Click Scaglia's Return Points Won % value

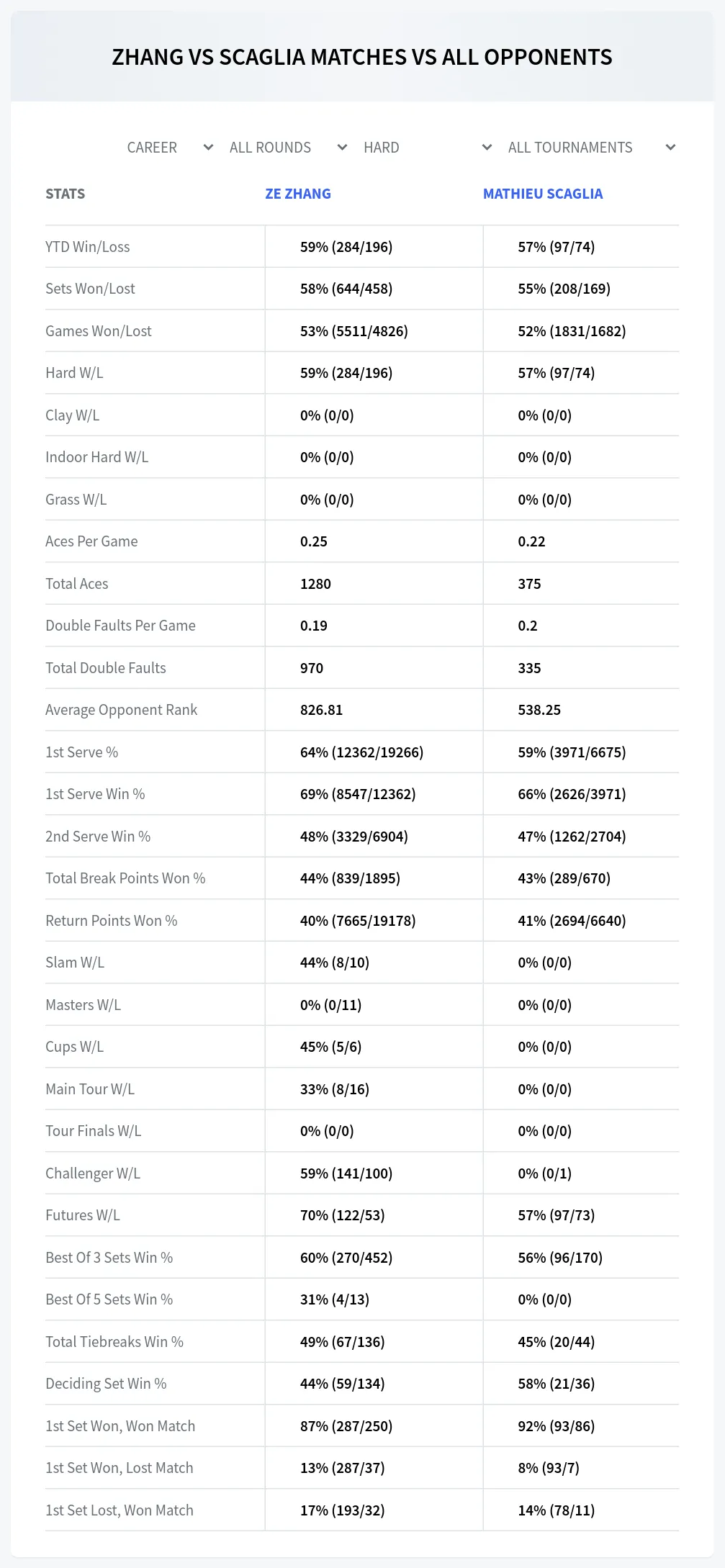tap(572, 921)
